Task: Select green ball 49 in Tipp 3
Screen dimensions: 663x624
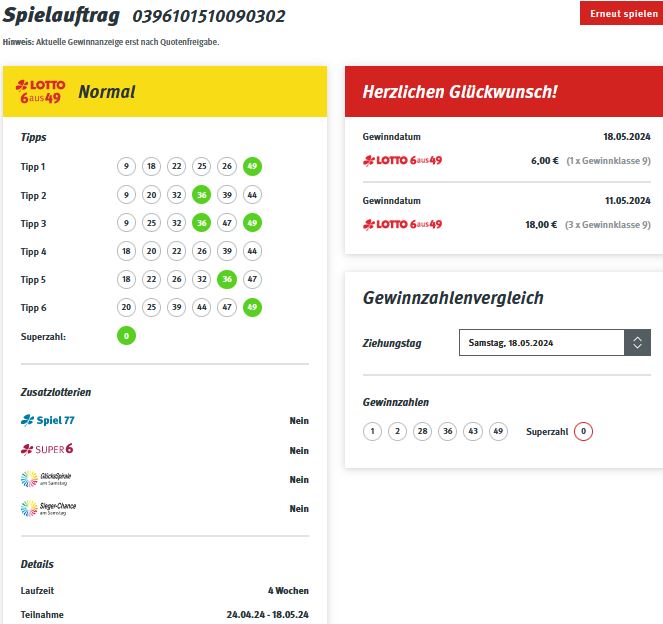Action: pyautogui.click(x=252, y=223)
